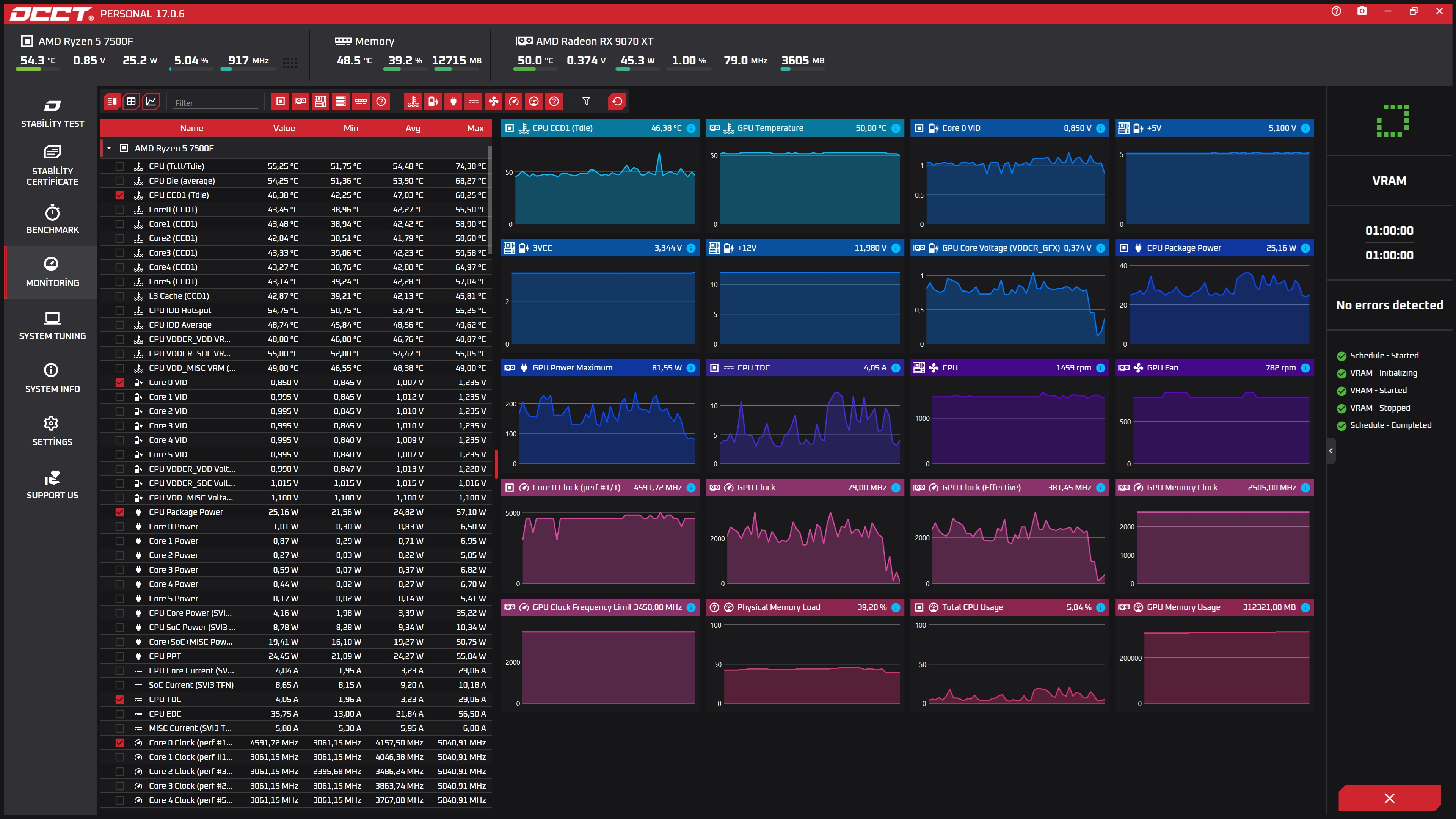The width and height of the screenshot is (1456, 819).
Task: Click the Memory usage 39.2 % summary bar
Action: tap(405, 69)
